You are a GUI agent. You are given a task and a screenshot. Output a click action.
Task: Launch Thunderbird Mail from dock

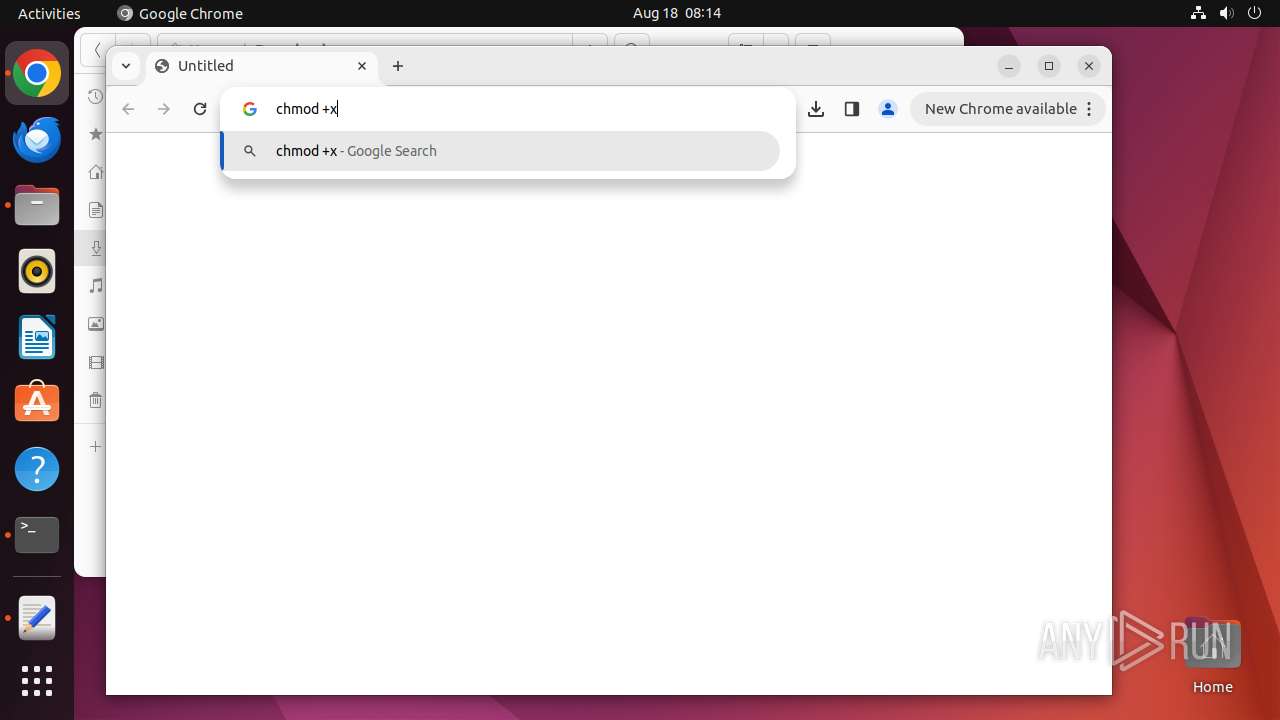click(37, 140)
